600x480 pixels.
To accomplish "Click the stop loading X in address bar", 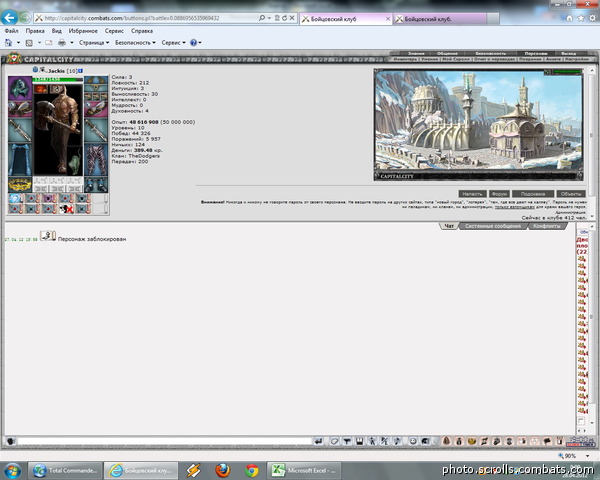I will pos(292,18).
